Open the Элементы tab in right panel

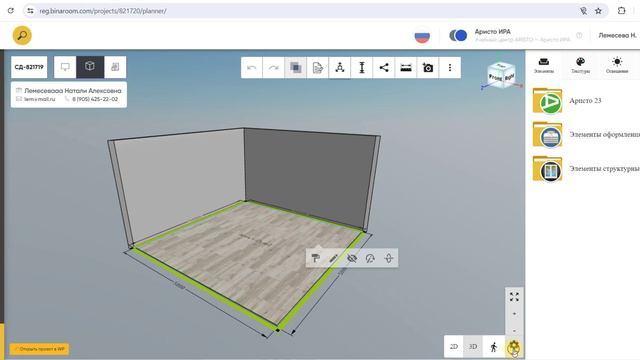click(544, 65)
